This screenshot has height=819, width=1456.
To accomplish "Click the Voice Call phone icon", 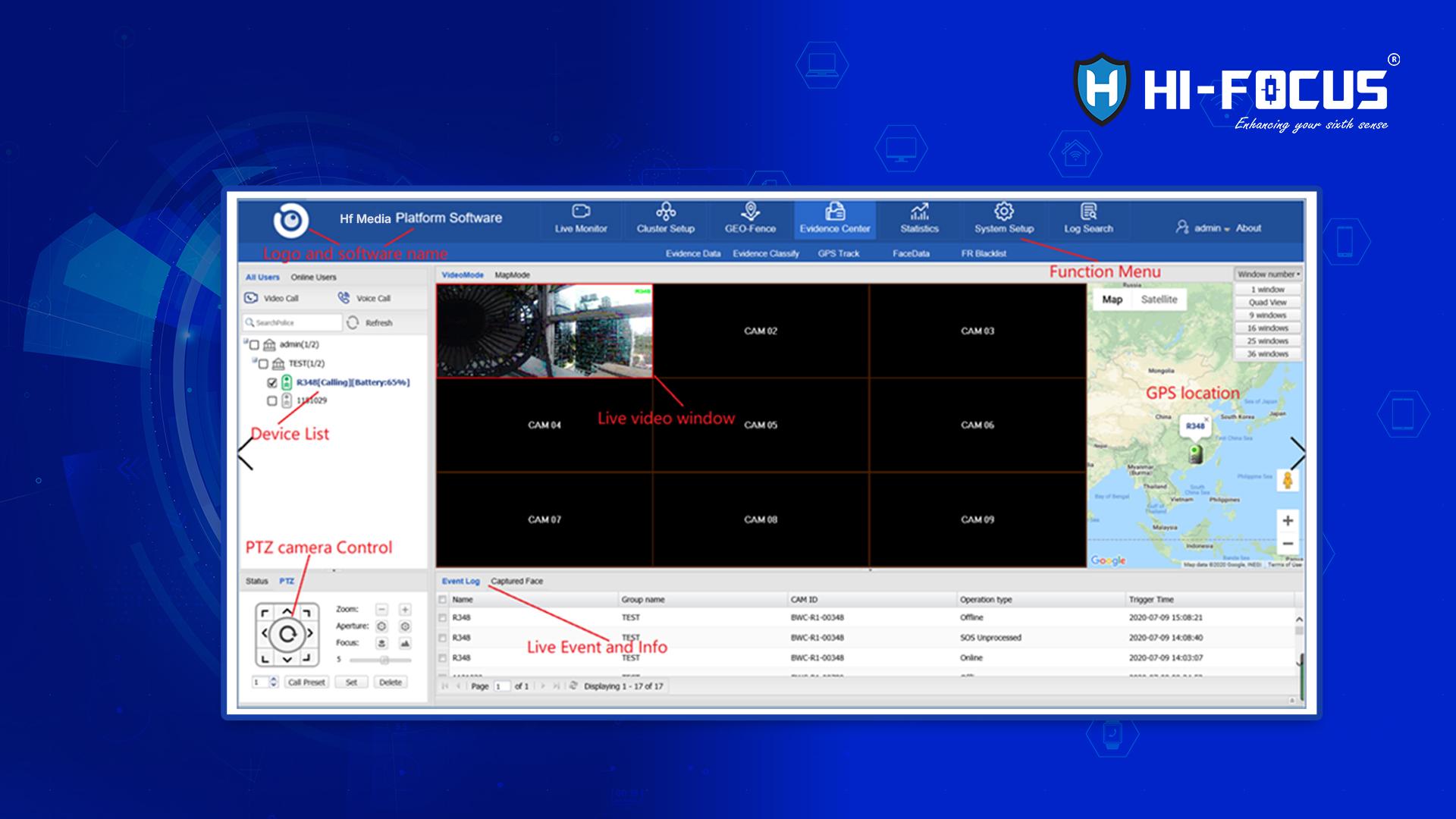I will click(x=344, y=298).
